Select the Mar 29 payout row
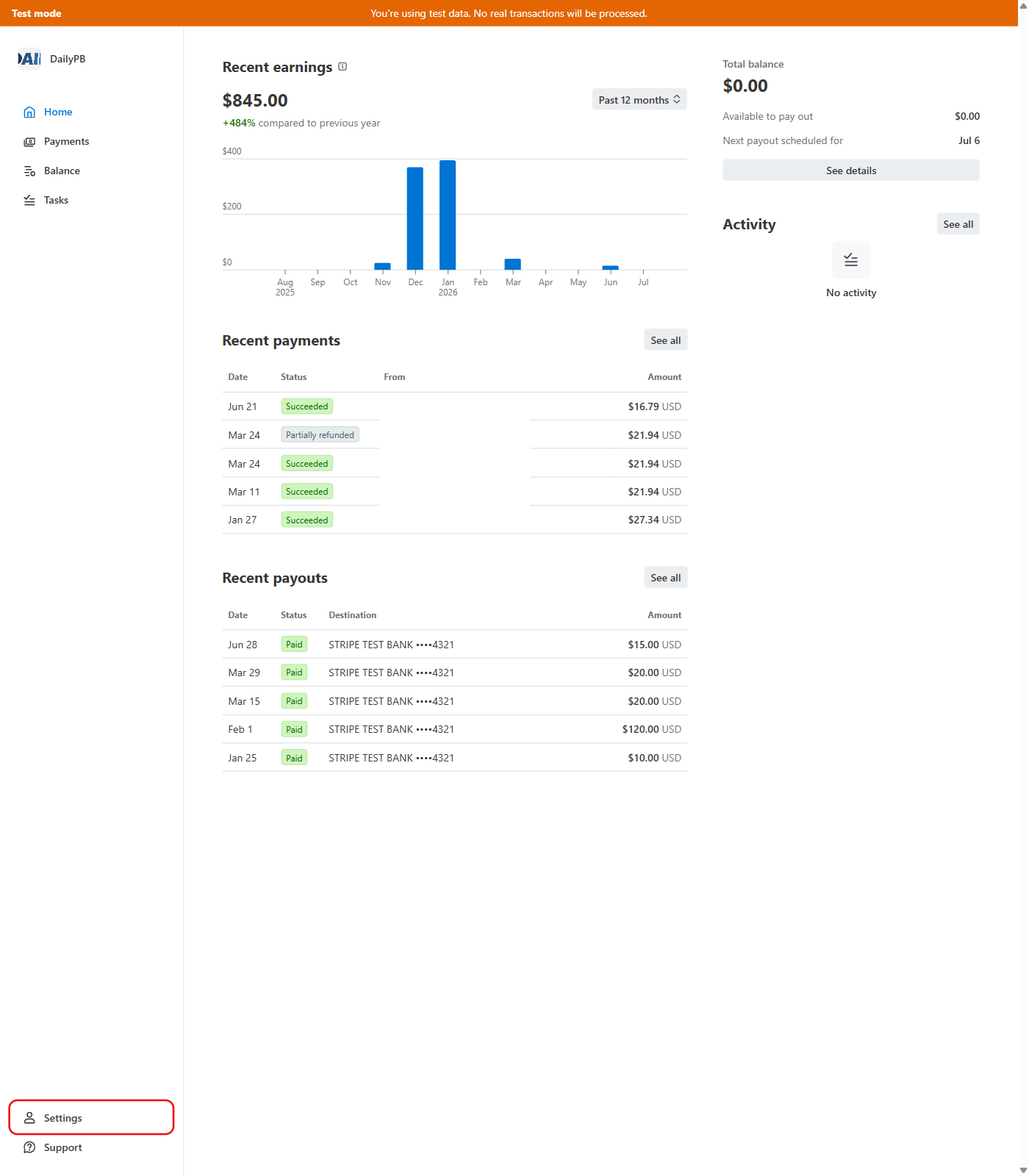Screen dimensions: 1029x1176 coord(454,673)
